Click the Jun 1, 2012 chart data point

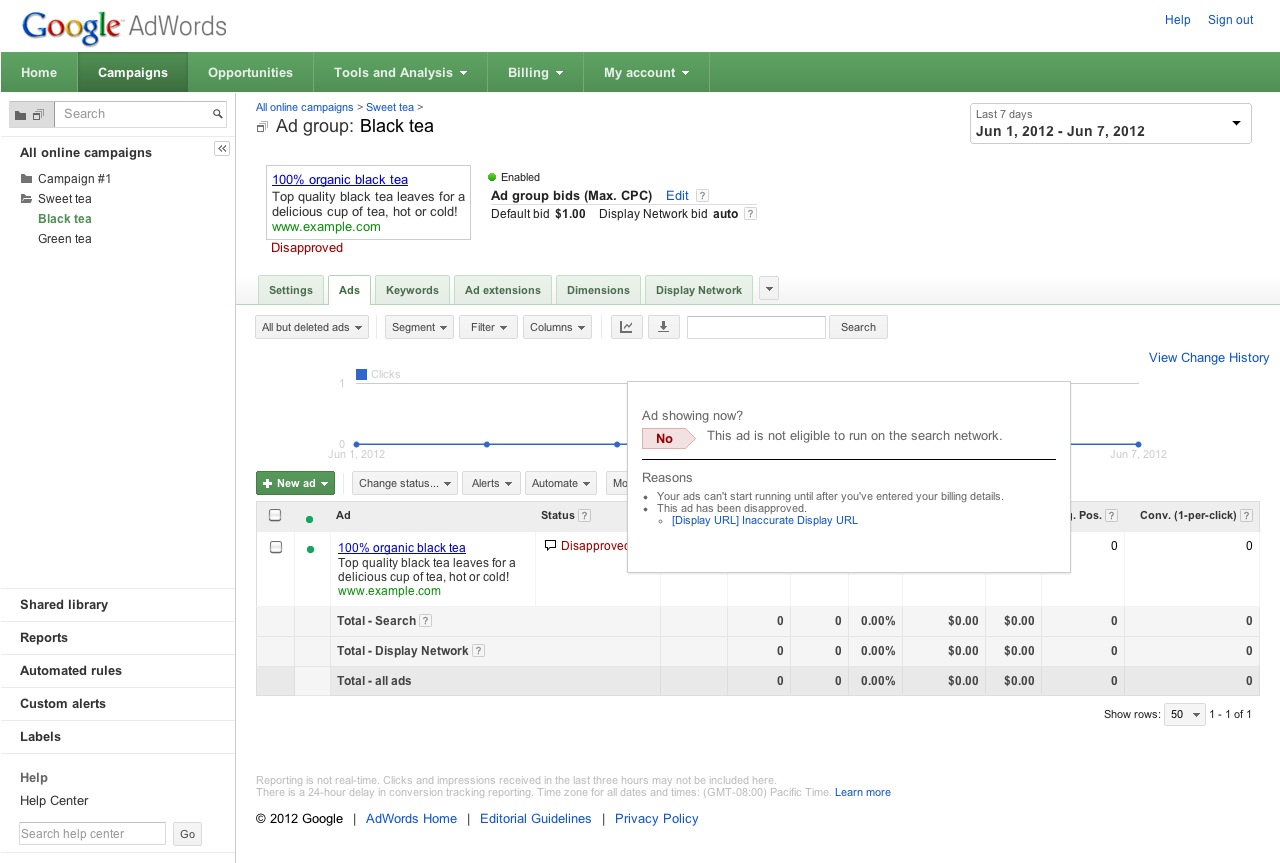click(356, 444)
